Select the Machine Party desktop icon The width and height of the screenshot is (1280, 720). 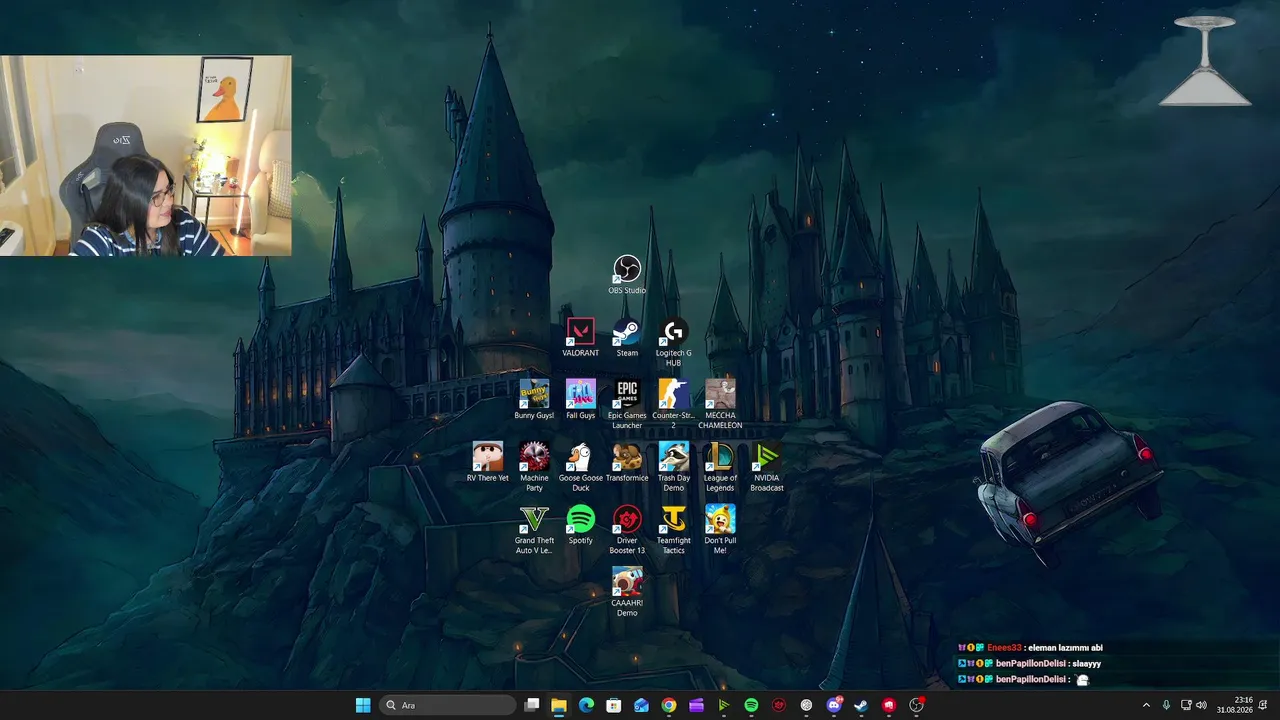pos(534,467)
